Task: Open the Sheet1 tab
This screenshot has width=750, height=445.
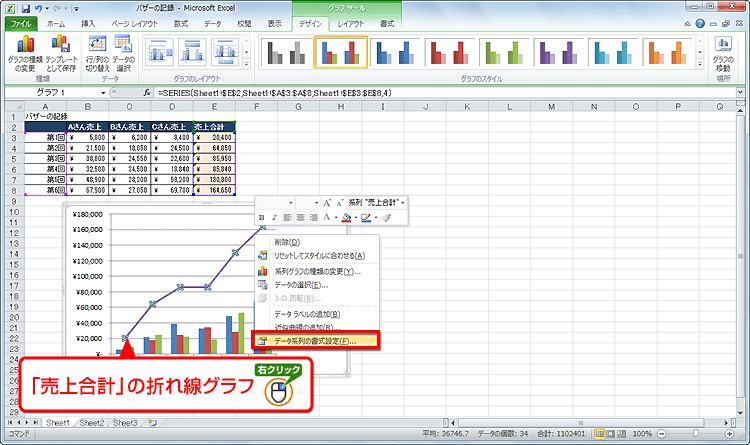Action: (58, 423)
